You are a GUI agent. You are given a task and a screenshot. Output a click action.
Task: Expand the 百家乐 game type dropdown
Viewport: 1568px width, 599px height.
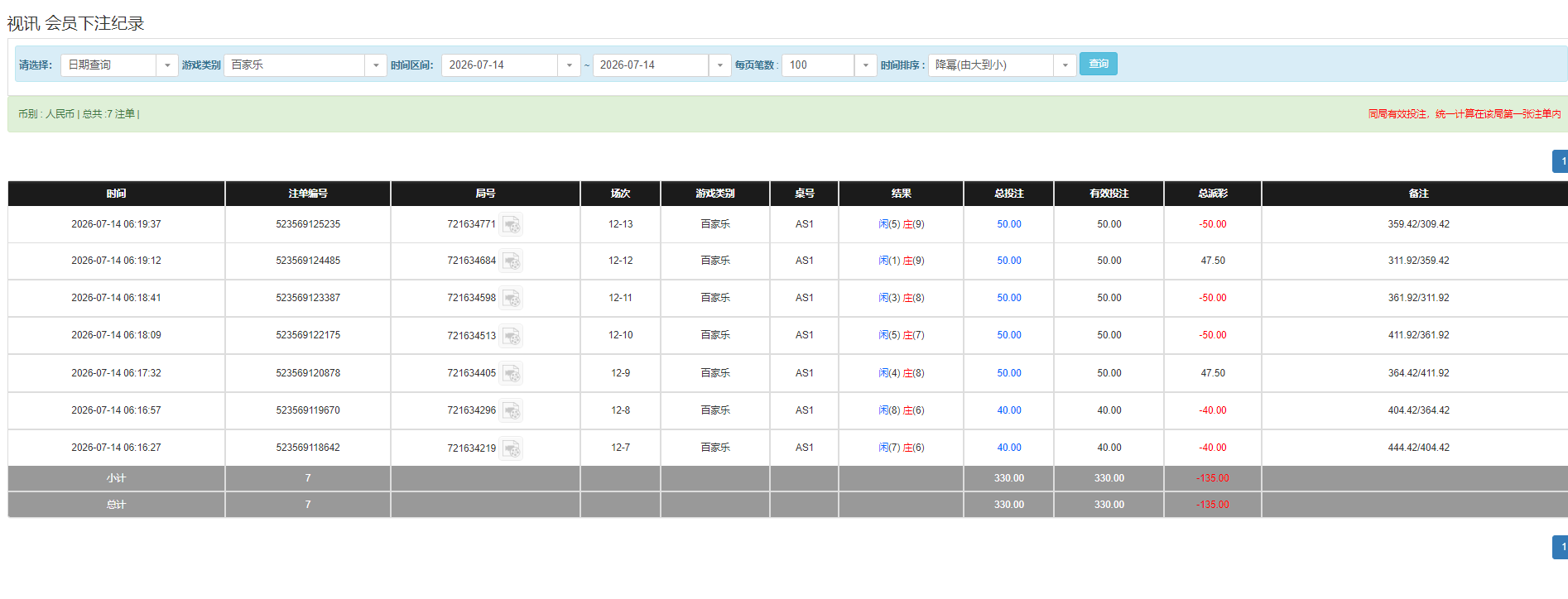[376, 65]
